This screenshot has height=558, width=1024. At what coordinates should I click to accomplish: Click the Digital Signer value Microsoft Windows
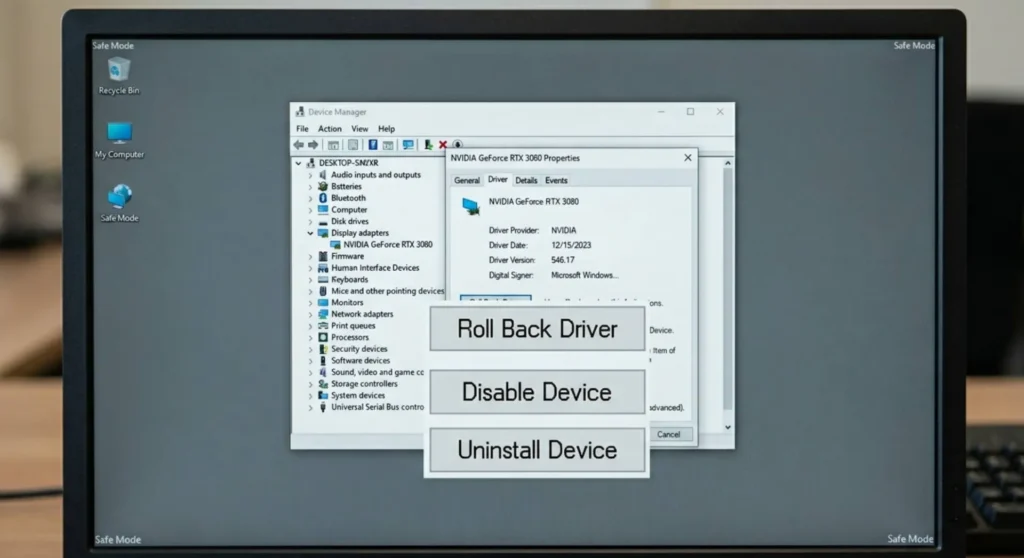584,275
